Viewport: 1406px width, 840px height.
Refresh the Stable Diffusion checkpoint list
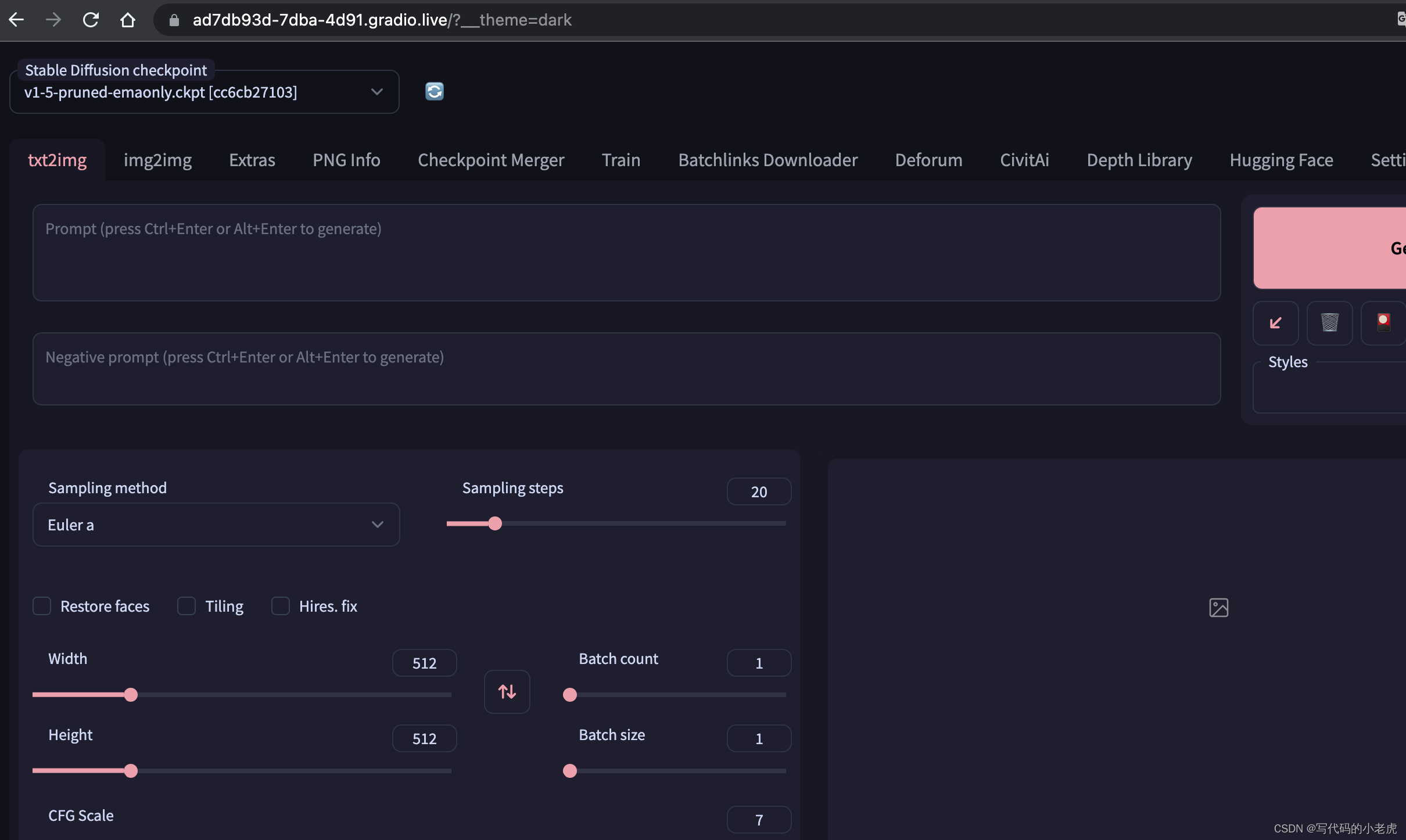tap(434, 91)
